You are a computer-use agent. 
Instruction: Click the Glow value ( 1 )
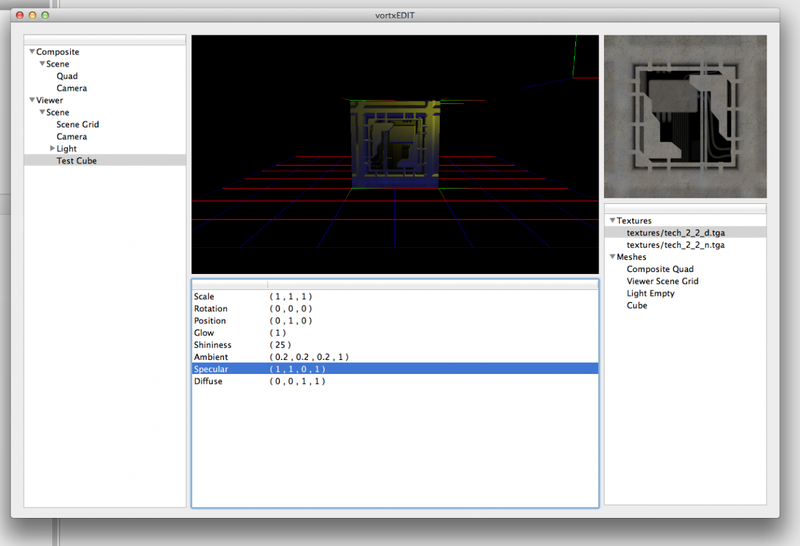coord(278,333)
